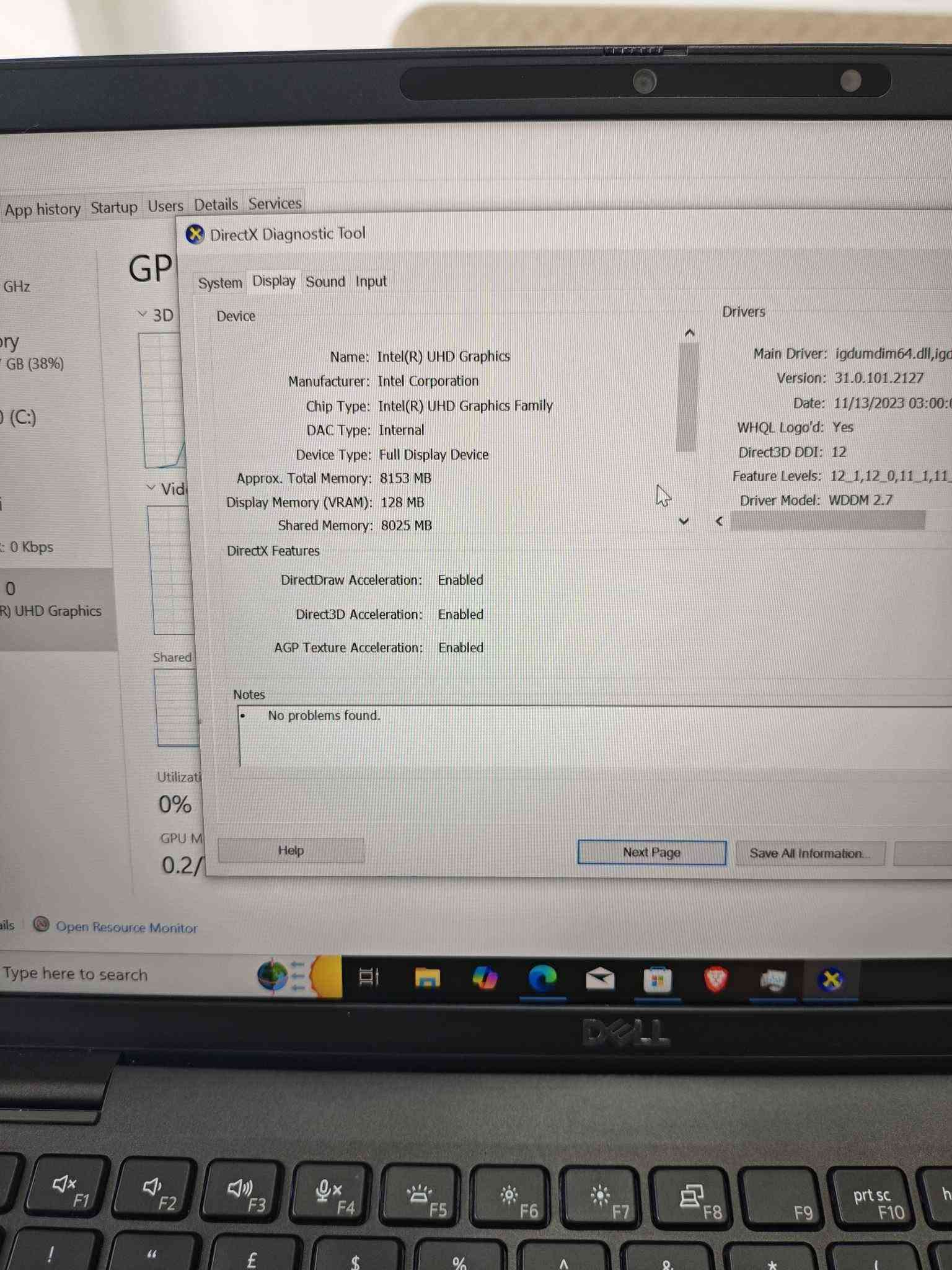Click Direct3D Acceleration 'Enabled' value
This screenshot has height=1270, width=952.
point(461,614)
